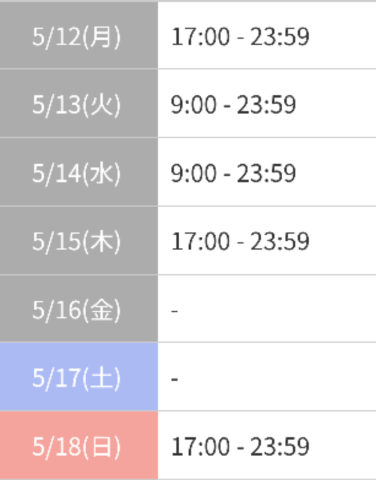Select the red 5/18(日) Sunday cell

coord(79,445)
